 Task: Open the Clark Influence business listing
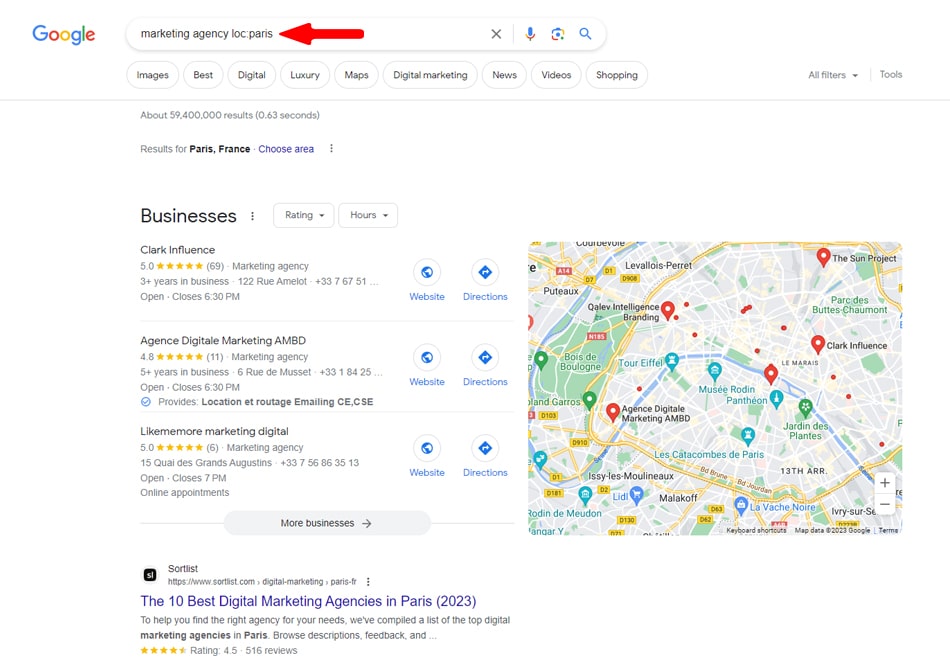178,250
